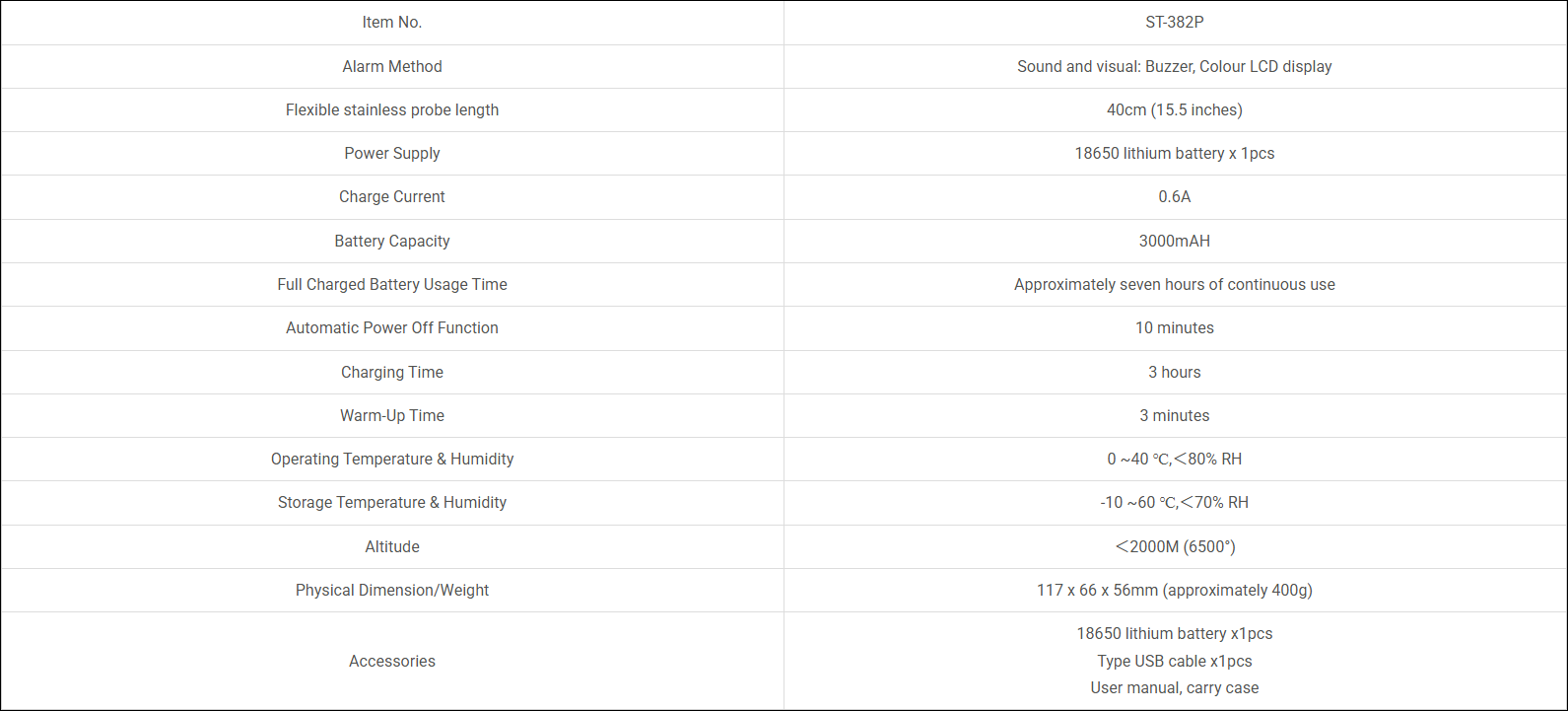
Task: Click 'Operating Temperature & Humidity' label
Action: tap(392, 459)
